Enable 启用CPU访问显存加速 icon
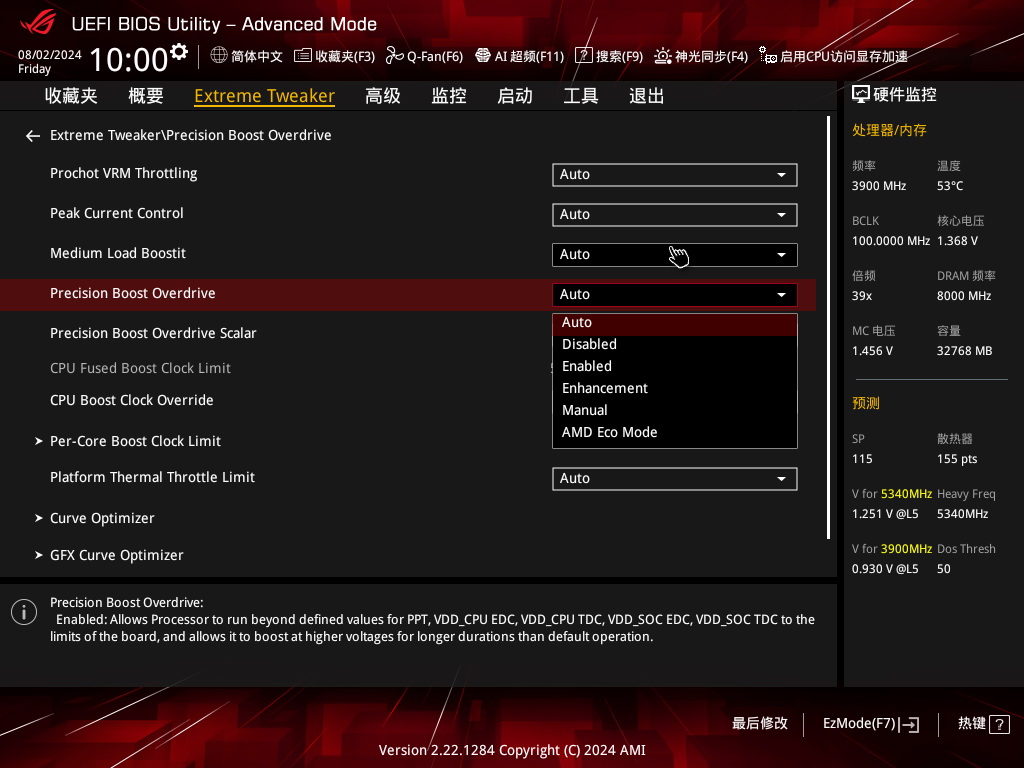 click(x=767, y=56)
